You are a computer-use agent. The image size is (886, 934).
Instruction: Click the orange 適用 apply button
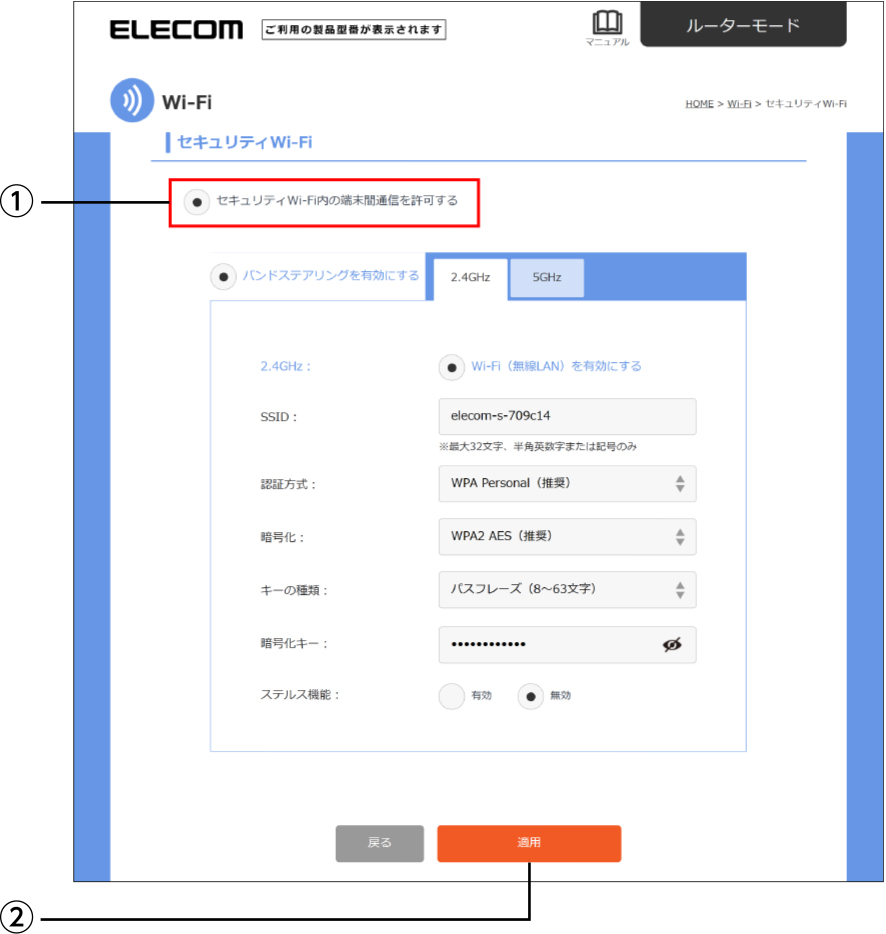pyautogui.click(x=529, y=843)
